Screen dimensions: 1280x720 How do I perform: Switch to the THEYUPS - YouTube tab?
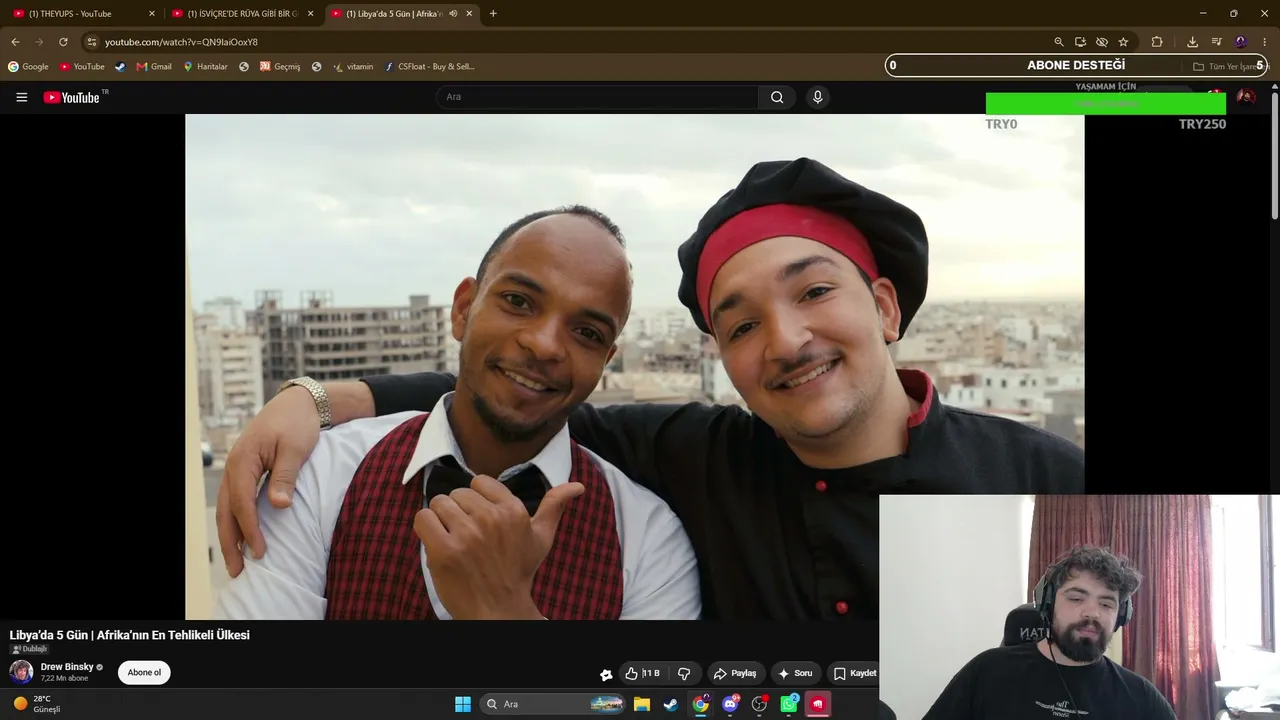[84, 14]
